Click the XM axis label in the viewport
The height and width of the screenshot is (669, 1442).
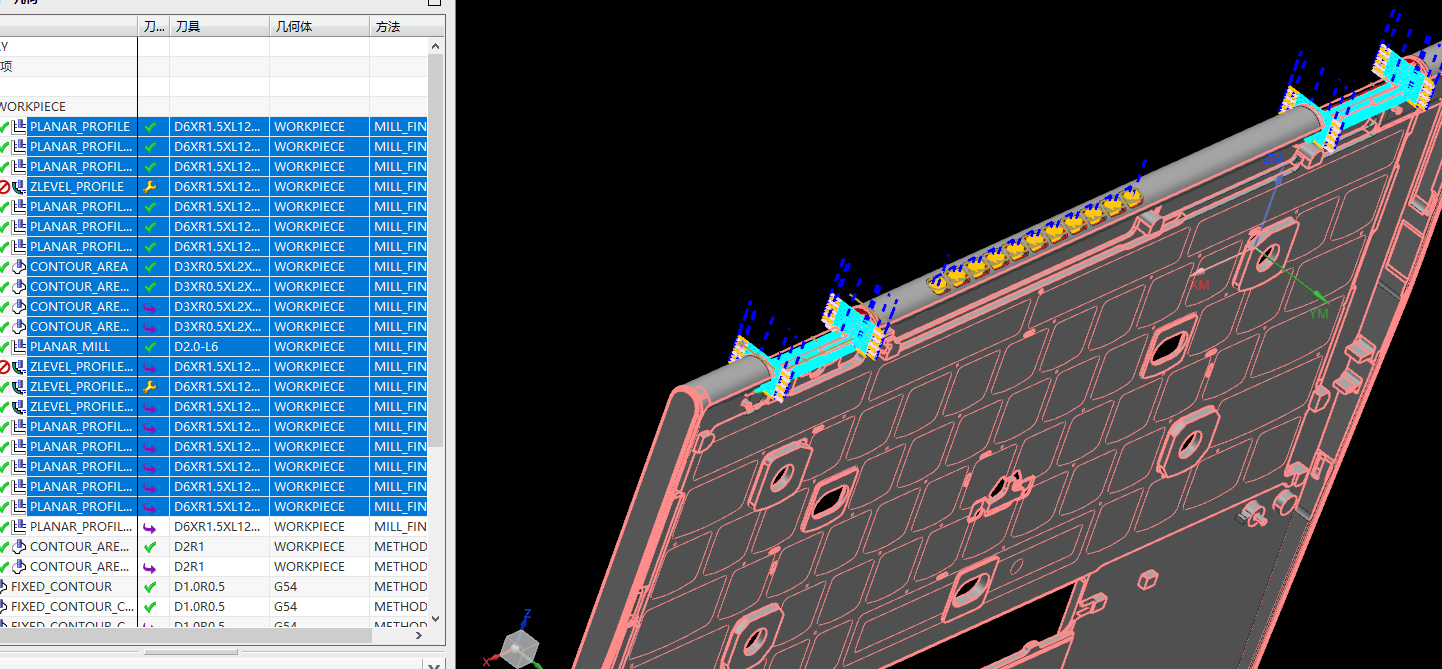(1200, 285)
